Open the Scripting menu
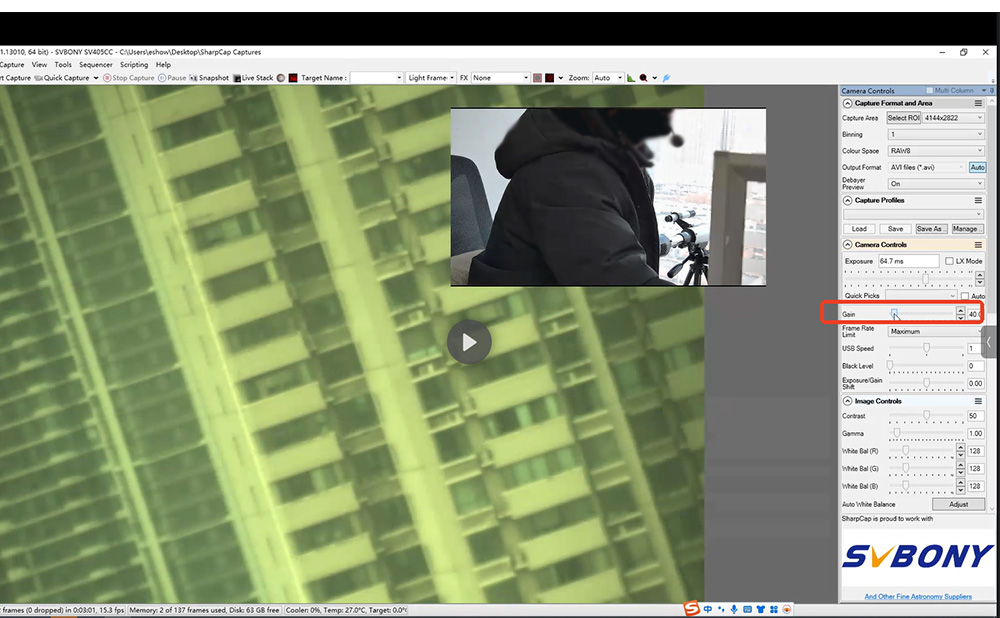1000x618 pixels. pyautogui.click(x=134, y=65)
